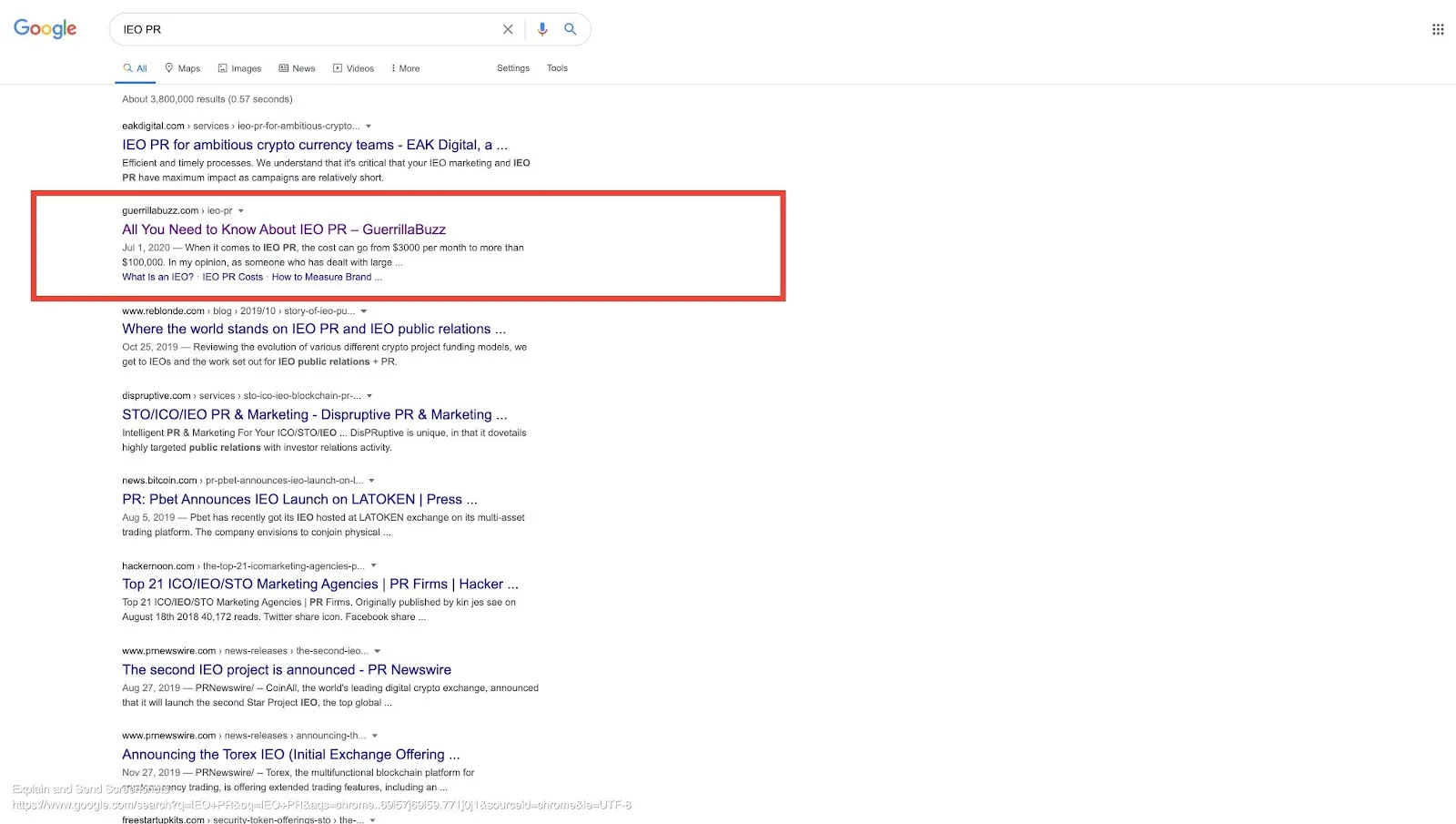Activate voice search with the microphone icon
Image resolution: width=1456 pixels, height=824 pixels.
click(x=541, y=29)
